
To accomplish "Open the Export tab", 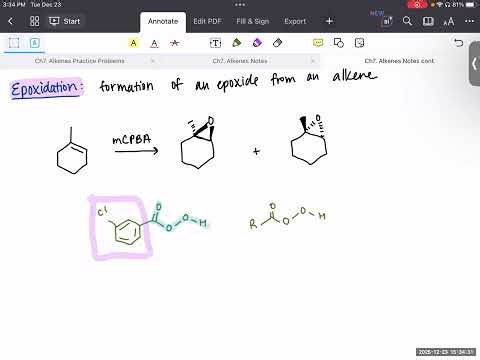I will 295,21.
